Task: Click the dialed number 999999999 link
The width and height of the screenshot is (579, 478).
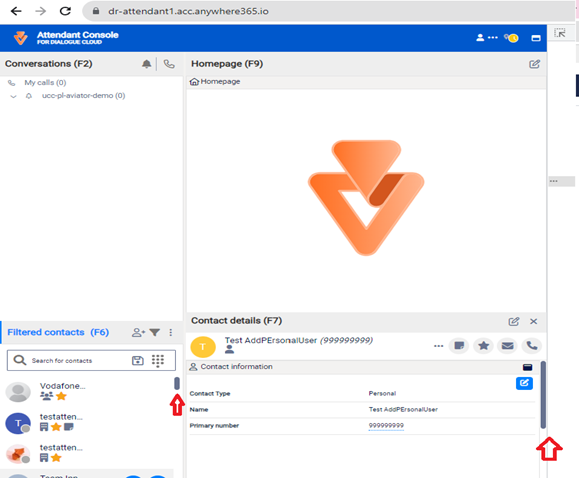Action: (x=386, y=426)
